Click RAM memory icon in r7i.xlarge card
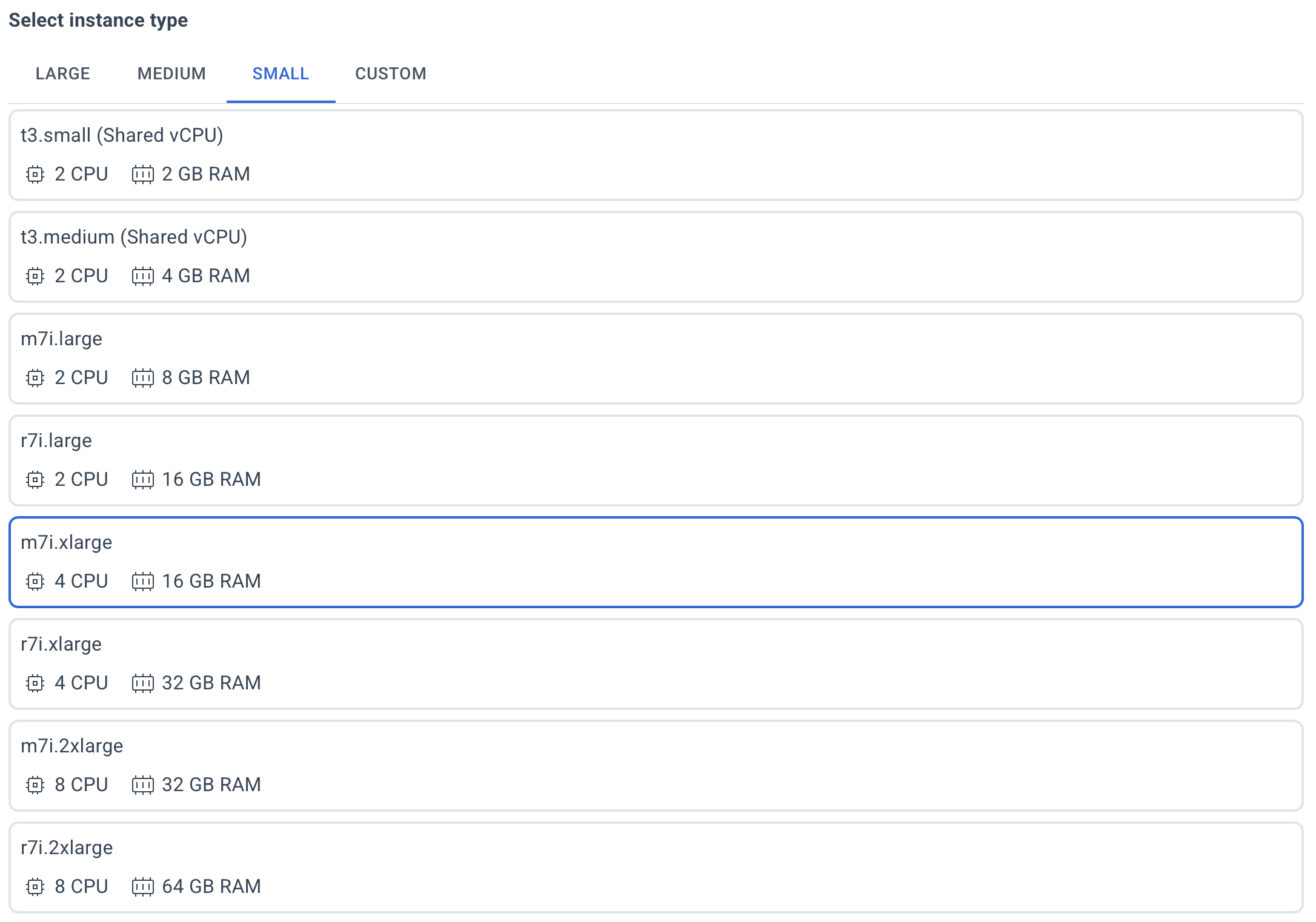1316x922 pixels. pyautogui.click(x=143, y=683)
